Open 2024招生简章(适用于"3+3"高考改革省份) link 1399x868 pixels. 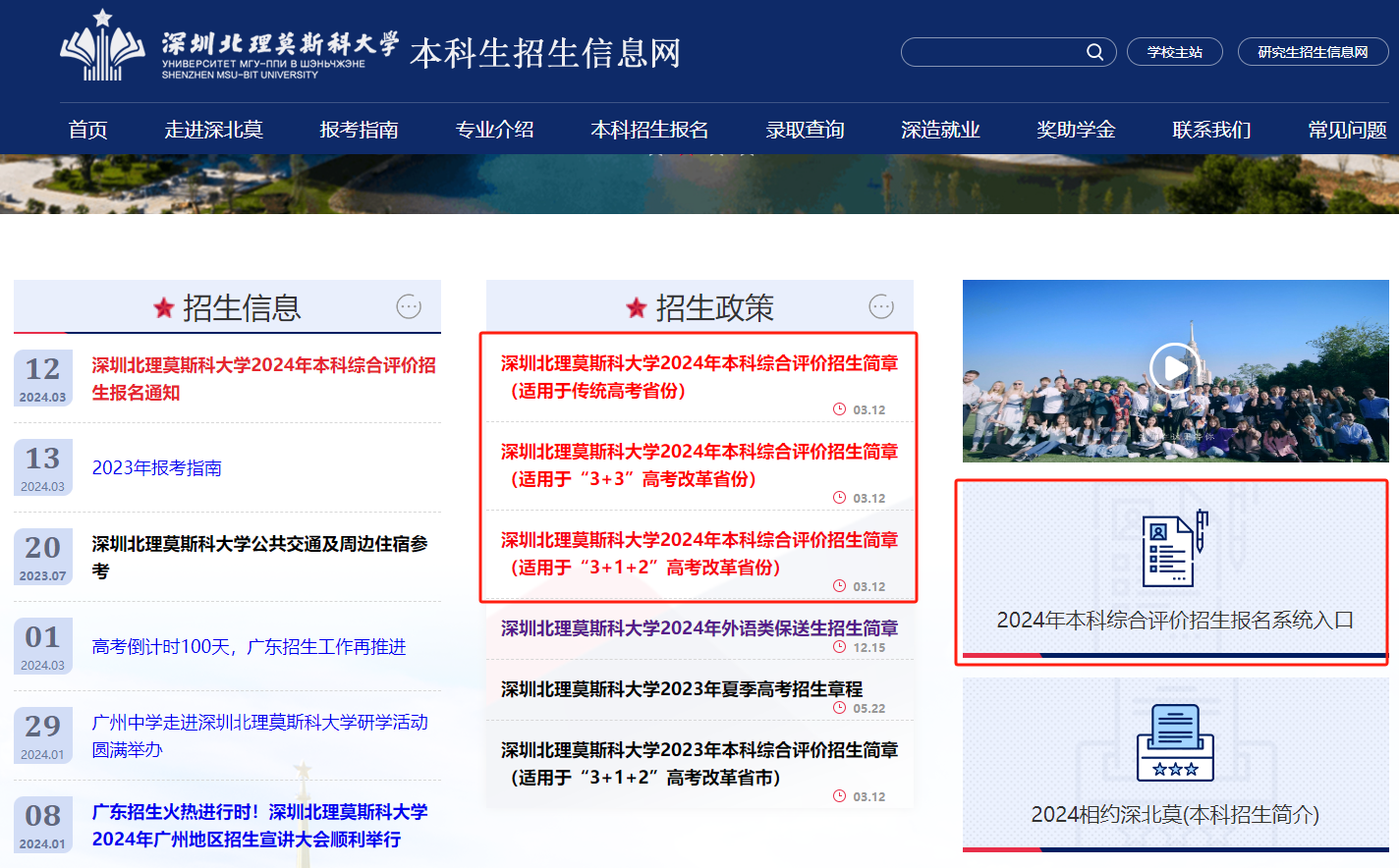699,465
